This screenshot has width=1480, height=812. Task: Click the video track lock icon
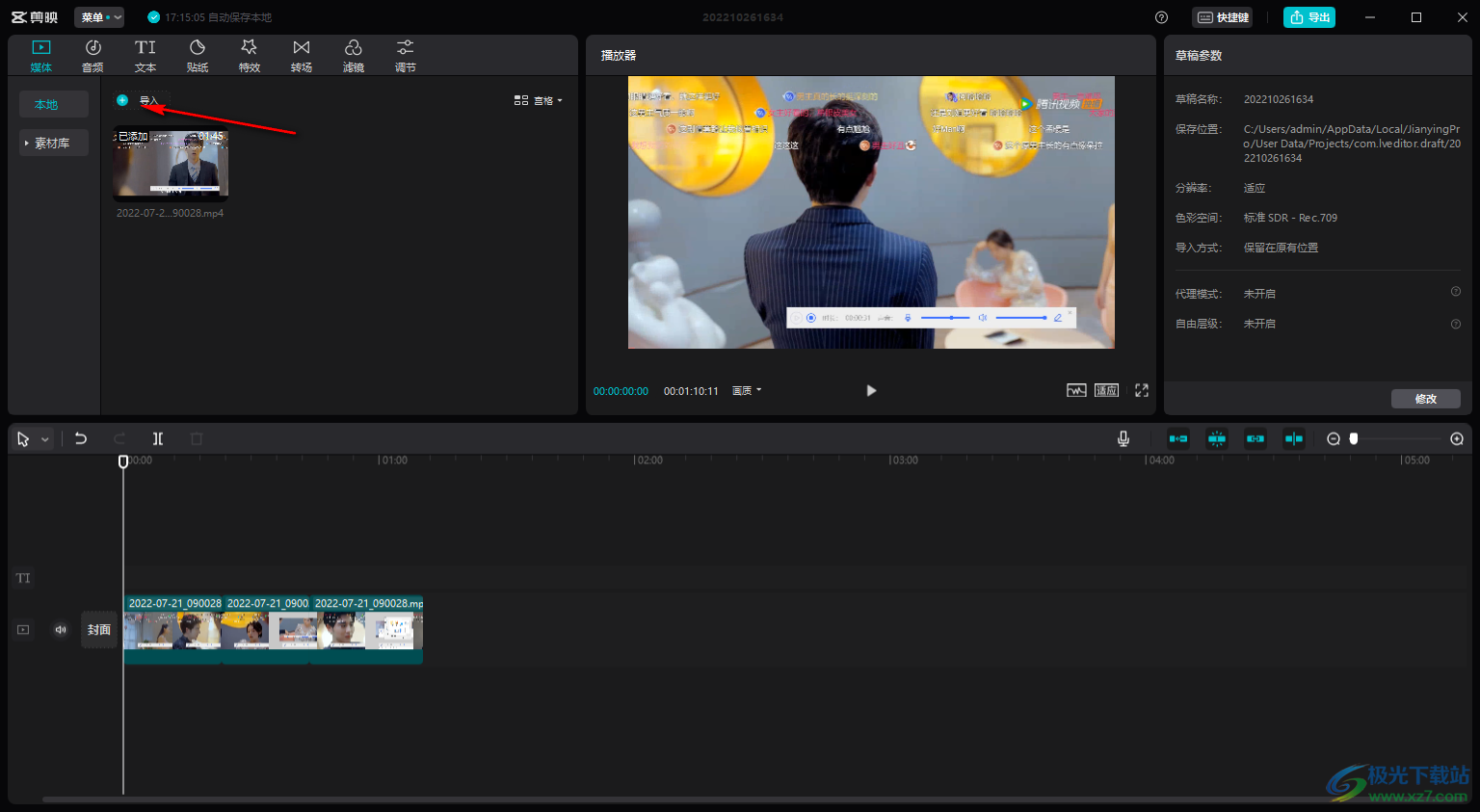click(23, 630)
